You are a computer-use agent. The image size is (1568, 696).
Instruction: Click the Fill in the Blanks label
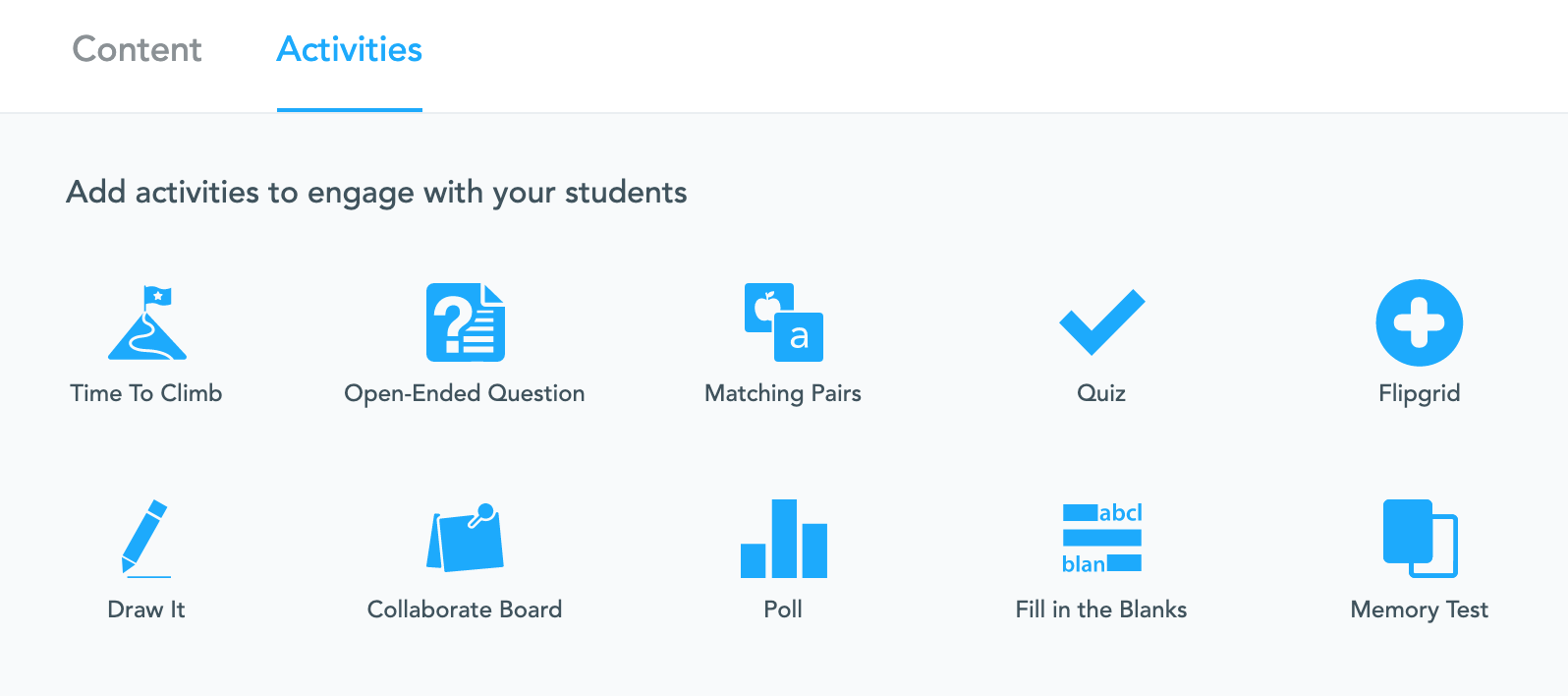(1101, 609)
